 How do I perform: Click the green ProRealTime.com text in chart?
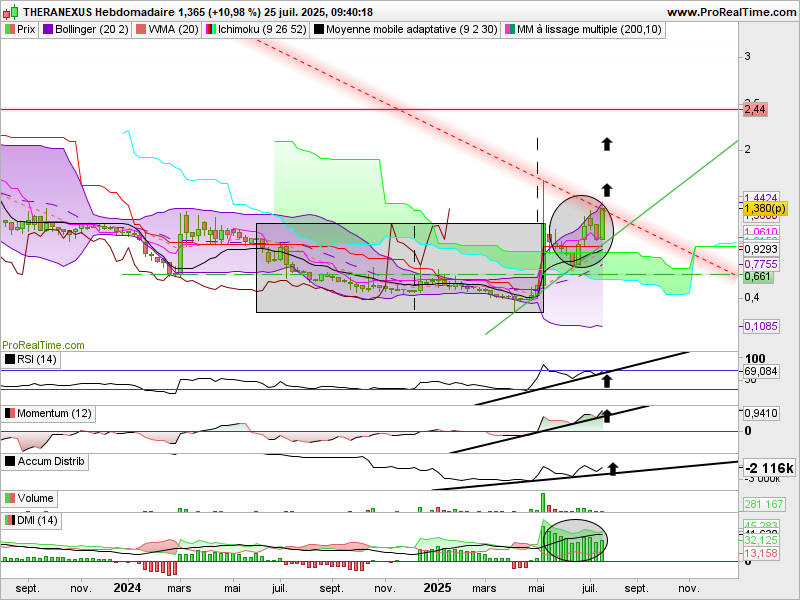pyautogui.click(x=43, y=345)
